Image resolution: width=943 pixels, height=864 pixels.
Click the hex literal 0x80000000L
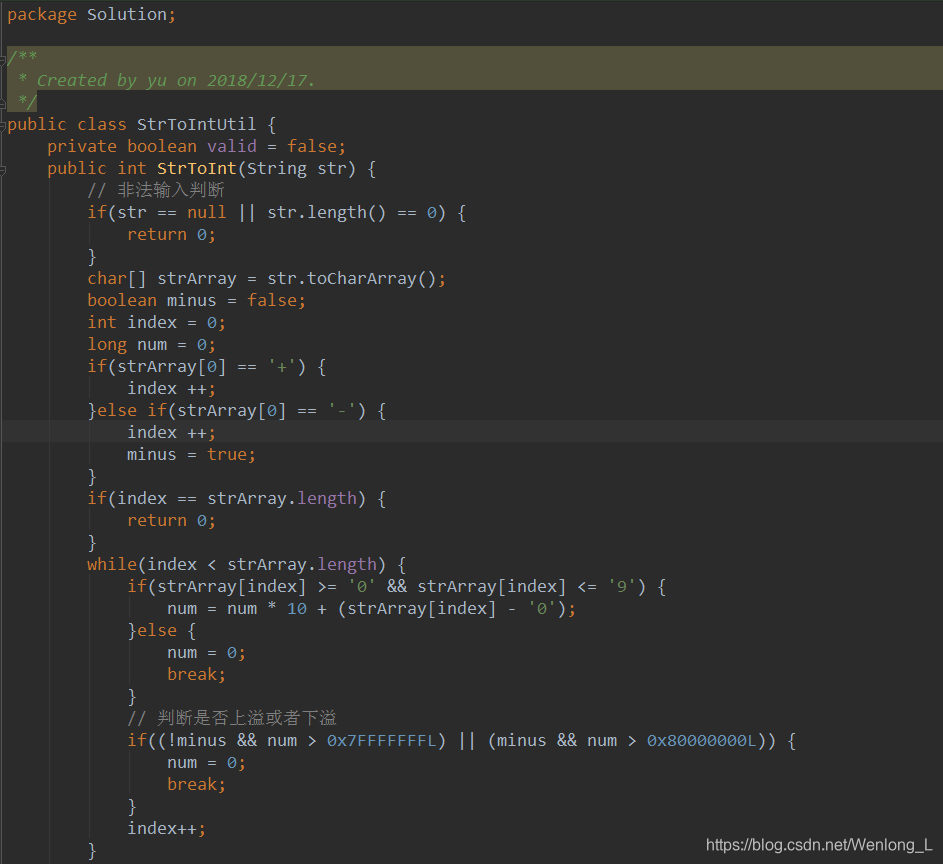click(x=702, y=741)
